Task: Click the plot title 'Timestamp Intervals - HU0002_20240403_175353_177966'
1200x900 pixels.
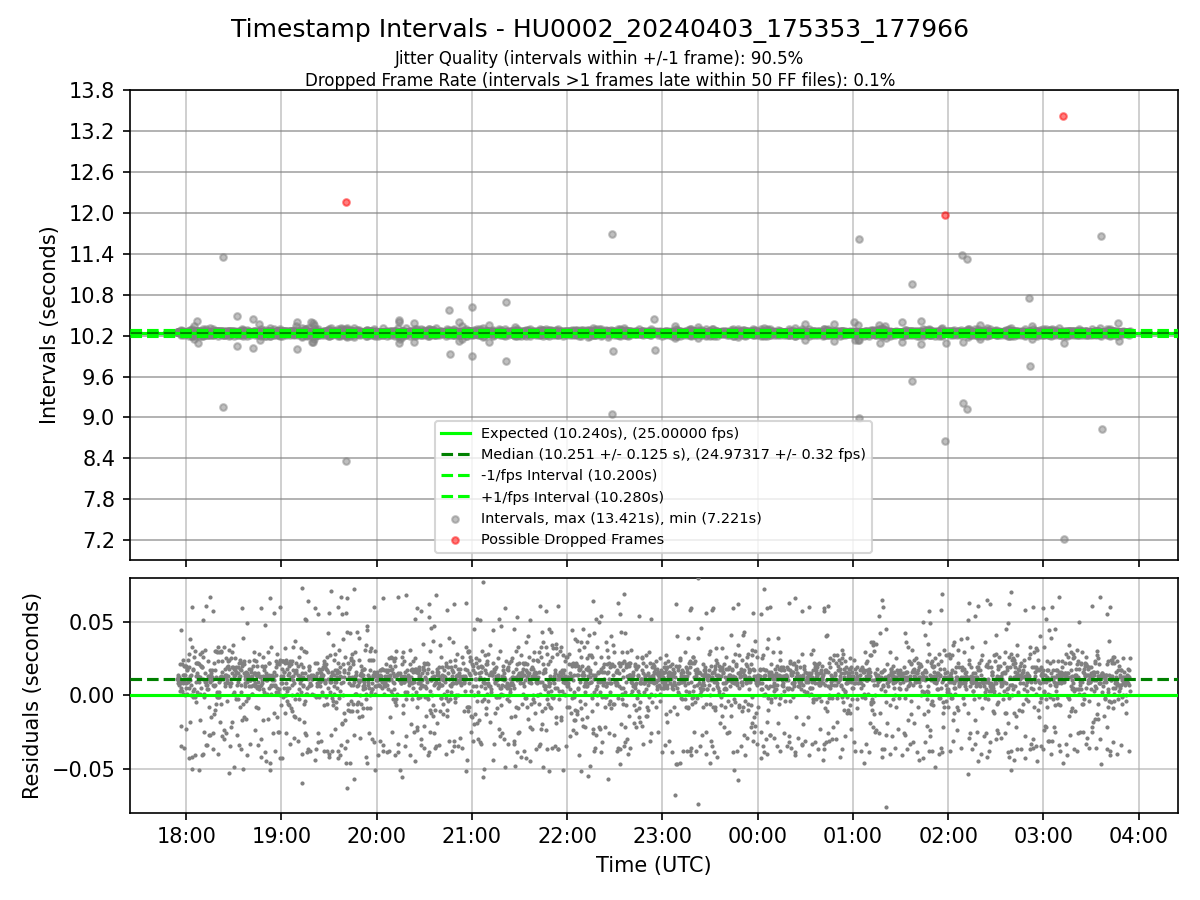Action: click(600, 29)
